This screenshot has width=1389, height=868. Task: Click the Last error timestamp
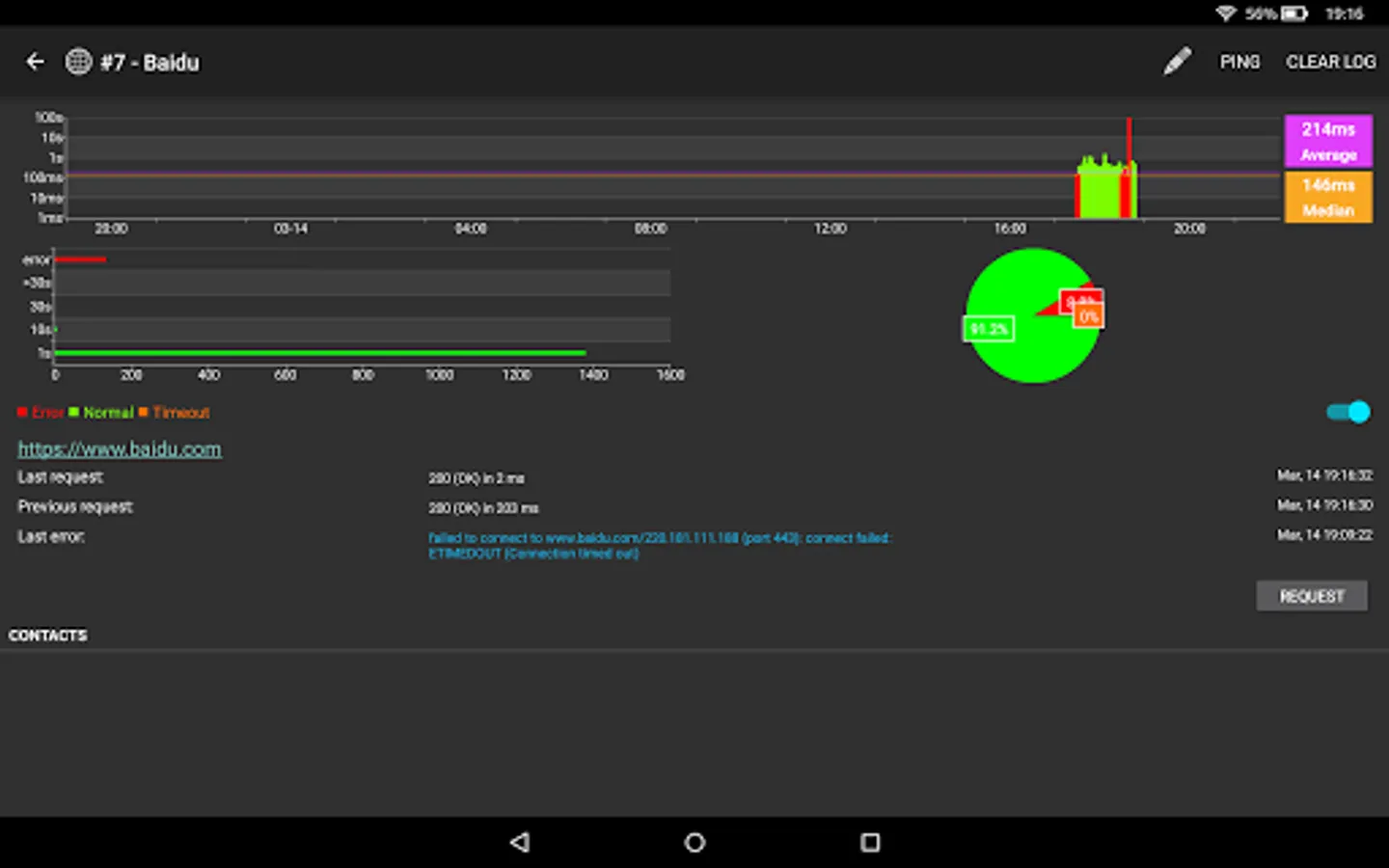click(1324, 534)
